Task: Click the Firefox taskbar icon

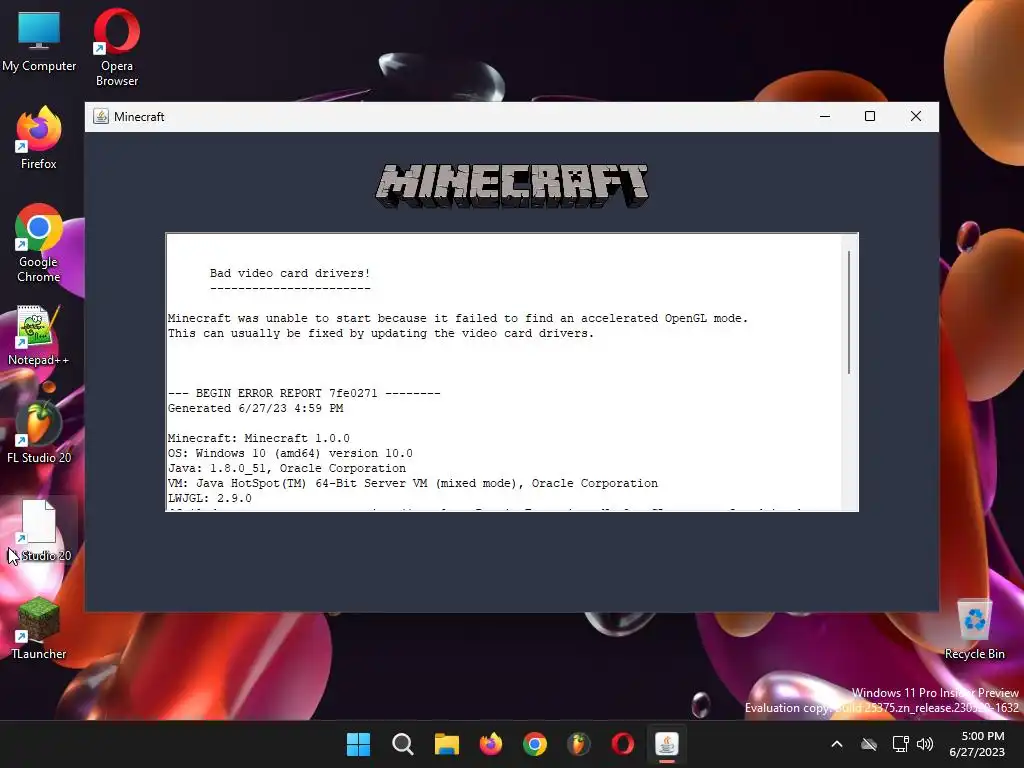Action: (x=490, y=744)
